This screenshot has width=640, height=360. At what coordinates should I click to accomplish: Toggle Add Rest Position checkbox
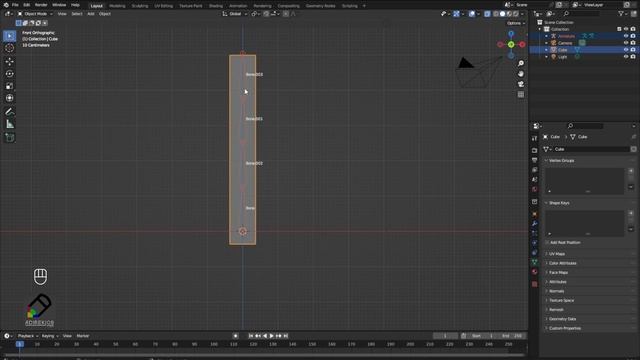547,242
